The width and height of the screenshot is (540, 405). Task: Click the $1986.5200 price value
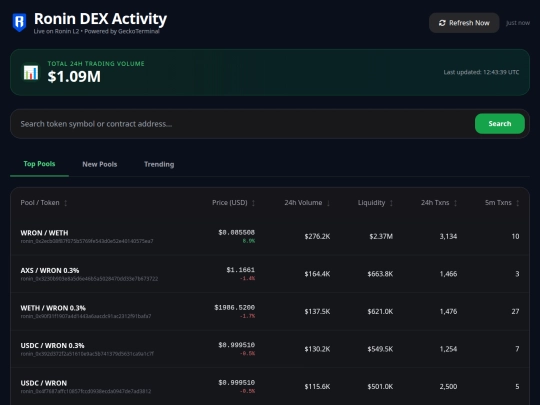pyautogui.click(x=235, y=307)
